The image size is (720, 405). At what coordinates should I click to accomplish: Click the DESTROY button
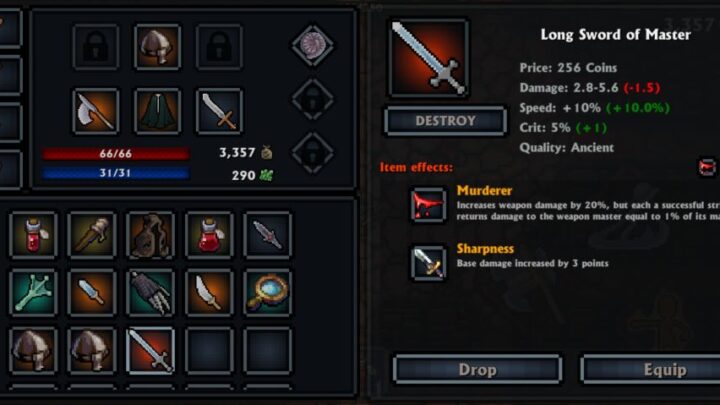(445, 121)
